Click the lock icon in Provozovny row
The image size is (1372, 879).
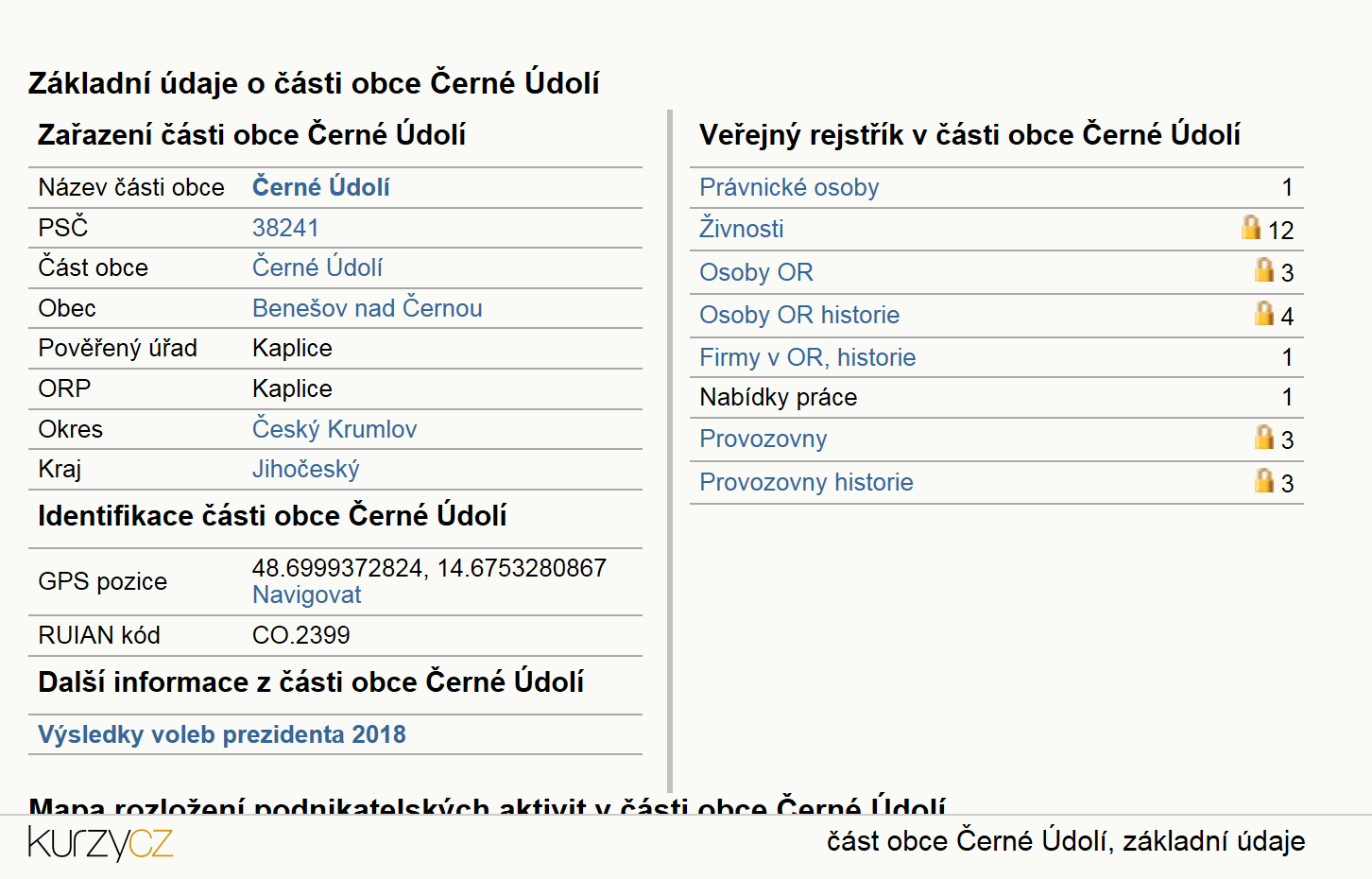[1264, 437]
